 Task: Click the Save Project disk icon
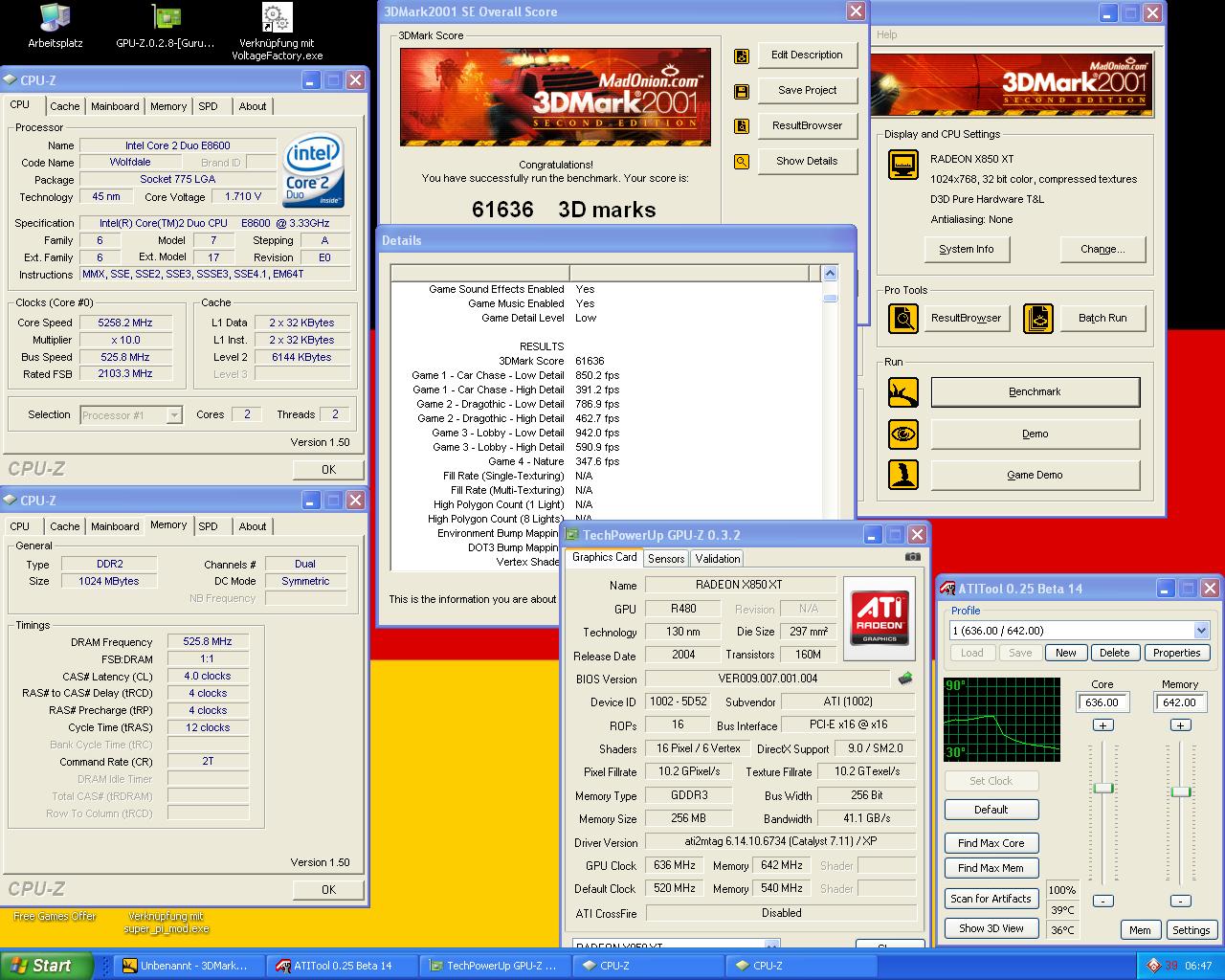click(741, 92)
